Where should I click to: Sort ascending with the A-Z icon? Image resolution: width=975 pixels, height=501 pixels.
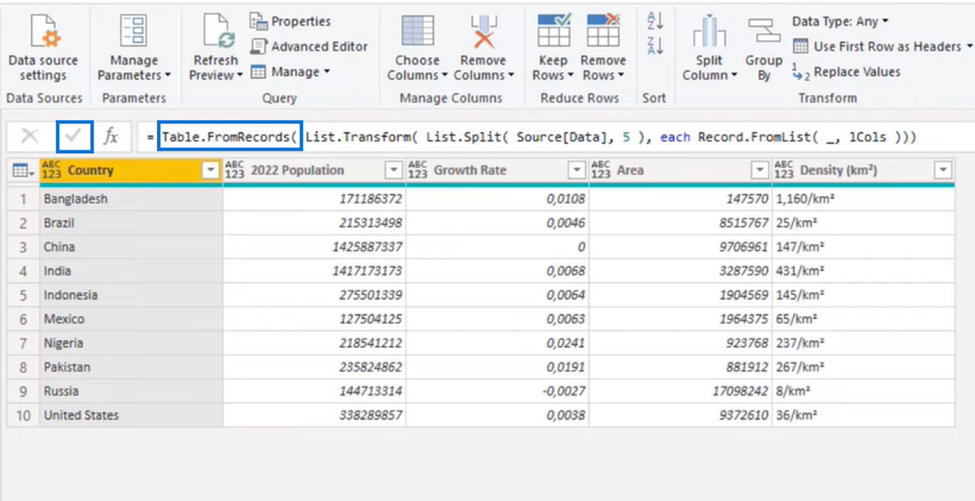[x=655, y=21]
